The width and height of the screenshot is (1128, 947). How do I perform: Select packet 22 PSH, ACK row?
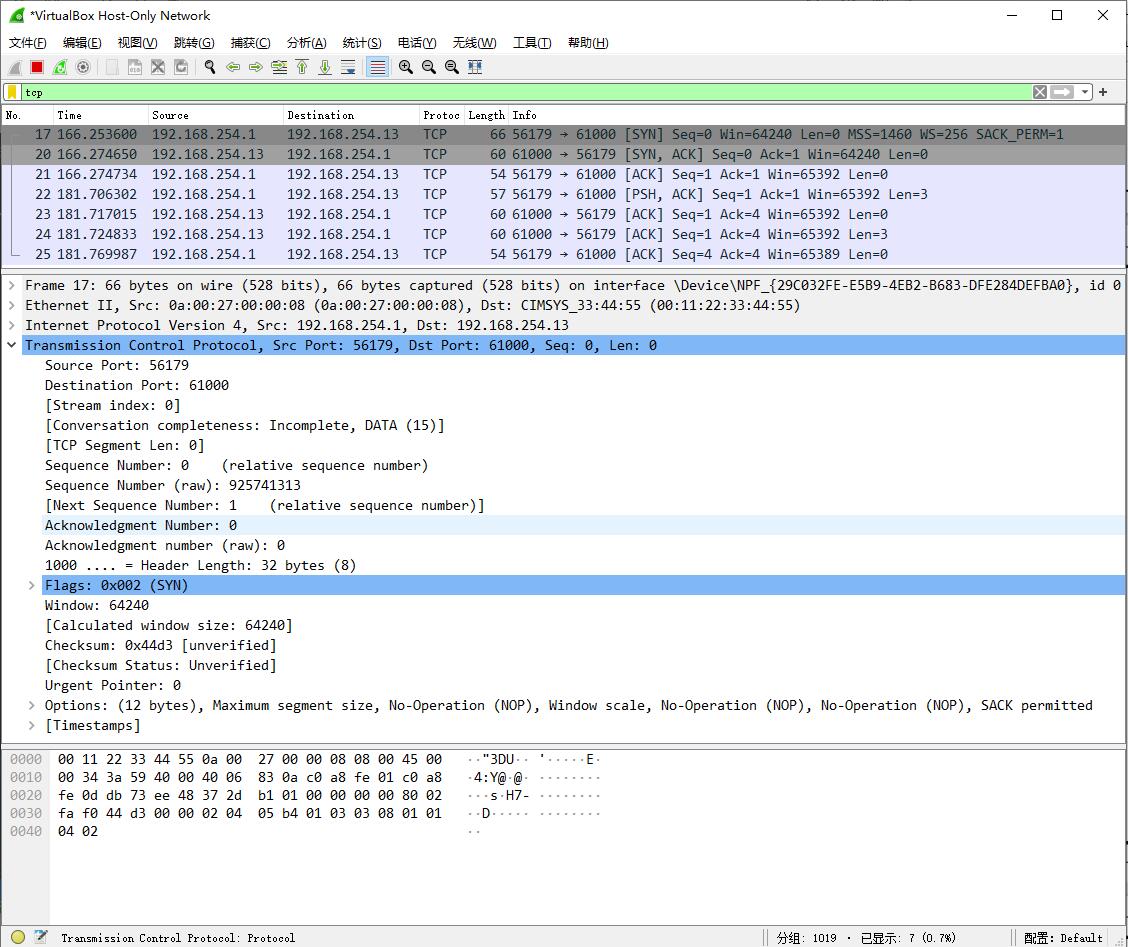tap(563, 194)
